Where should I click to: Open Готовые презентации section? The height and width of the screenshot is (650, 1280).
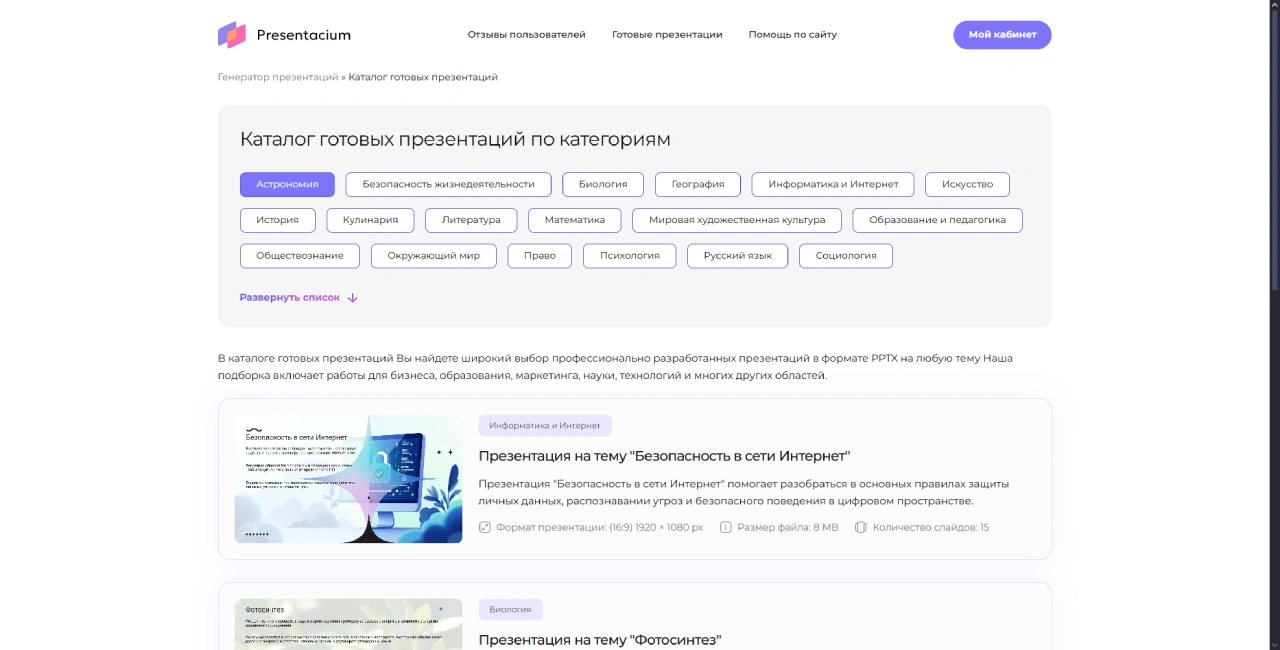click(667, 34)
